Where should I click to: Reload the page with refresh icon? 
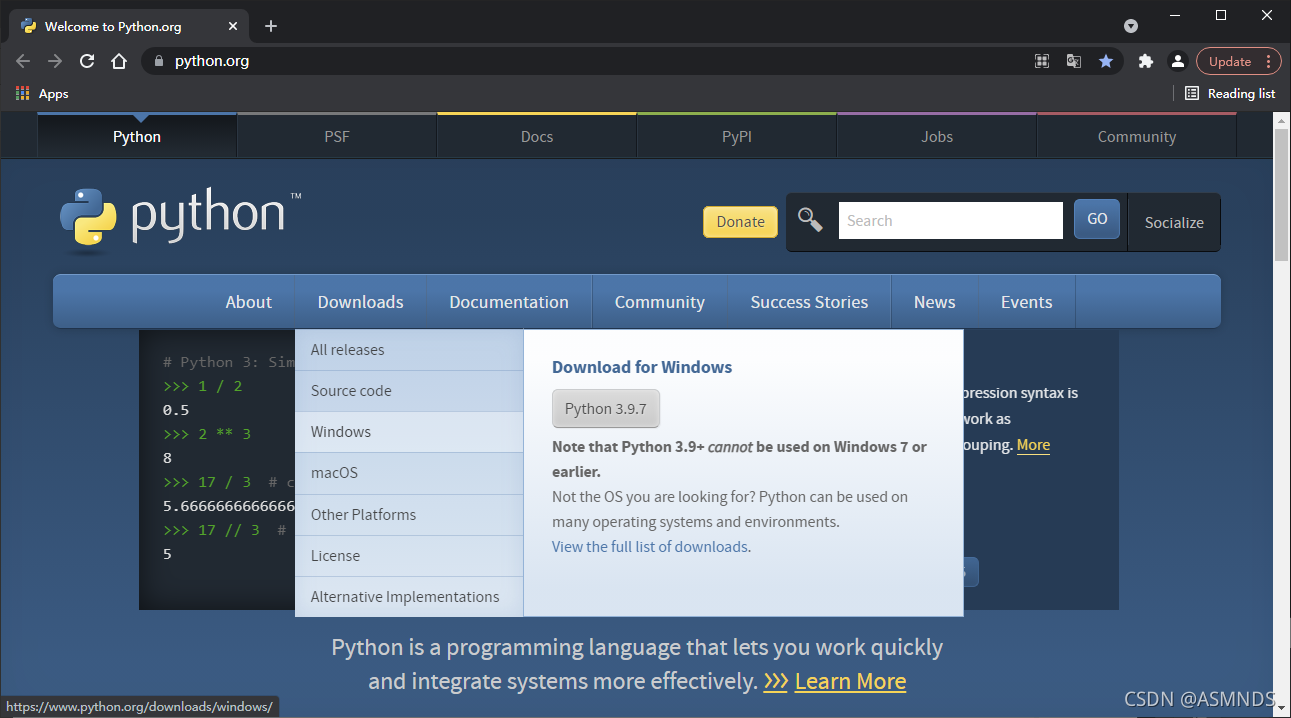pos(87,61)
